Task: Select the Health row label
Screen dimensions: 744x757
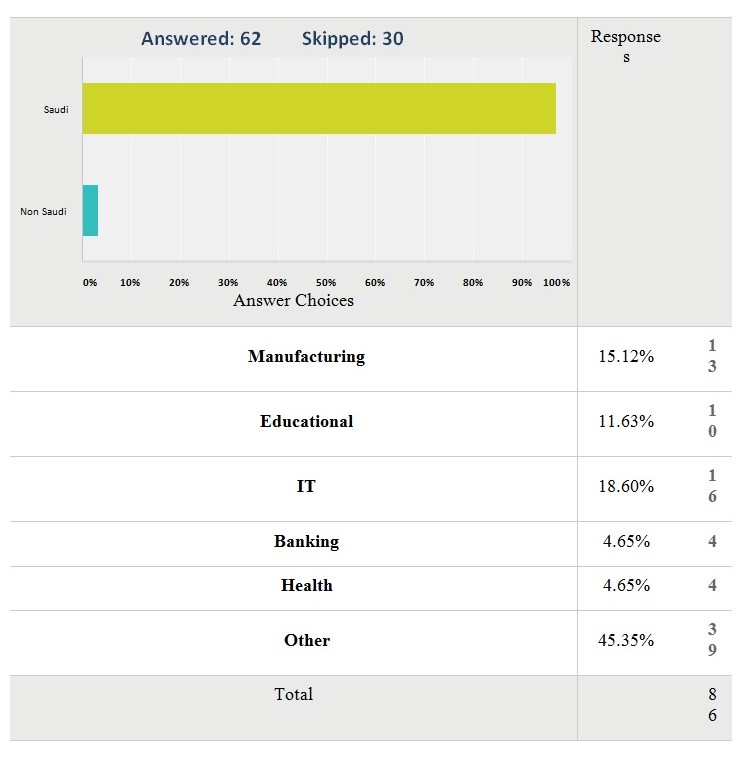Action: (x=306, y=585)
